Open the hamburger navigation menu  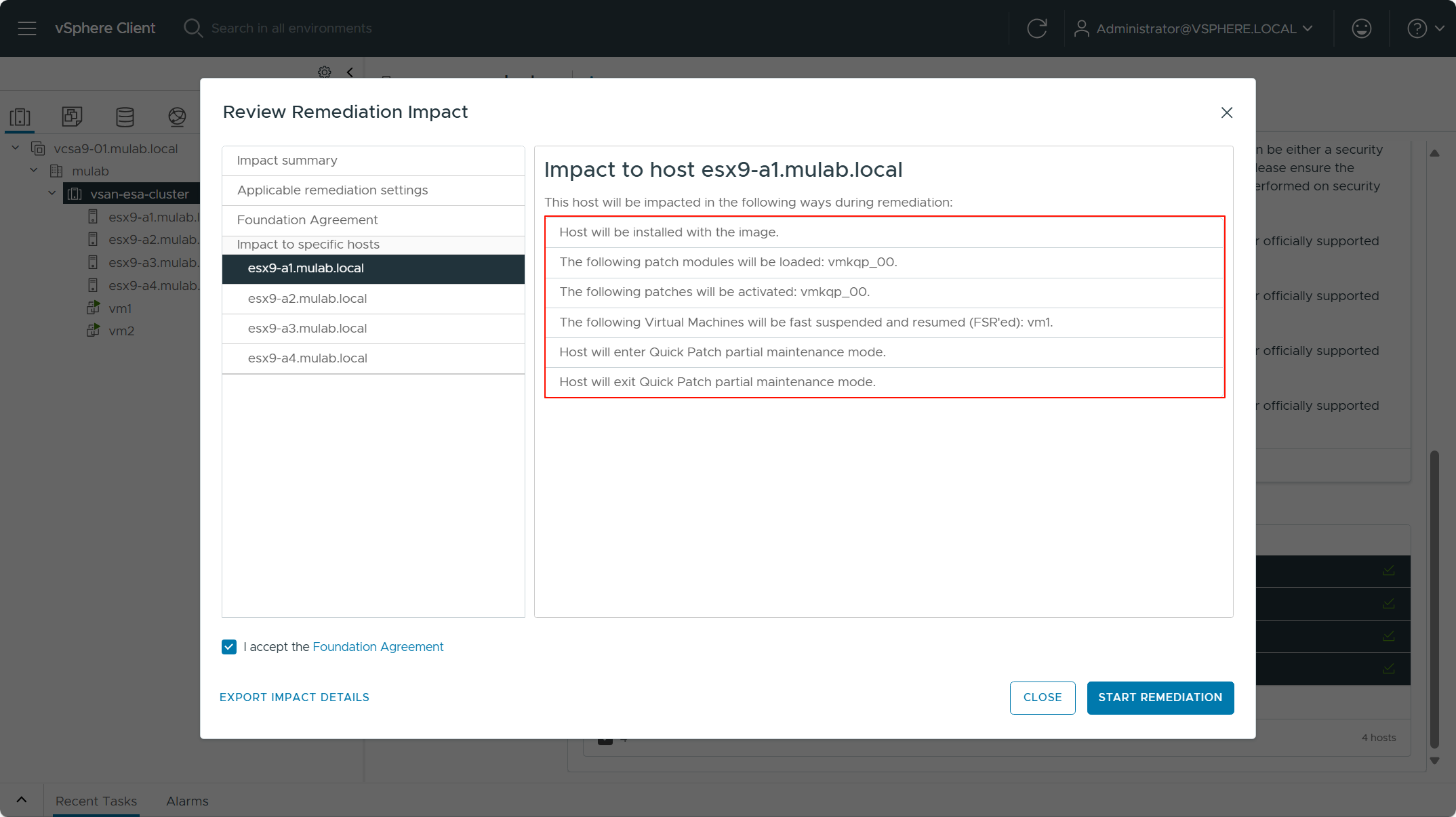tap(27, 28)
